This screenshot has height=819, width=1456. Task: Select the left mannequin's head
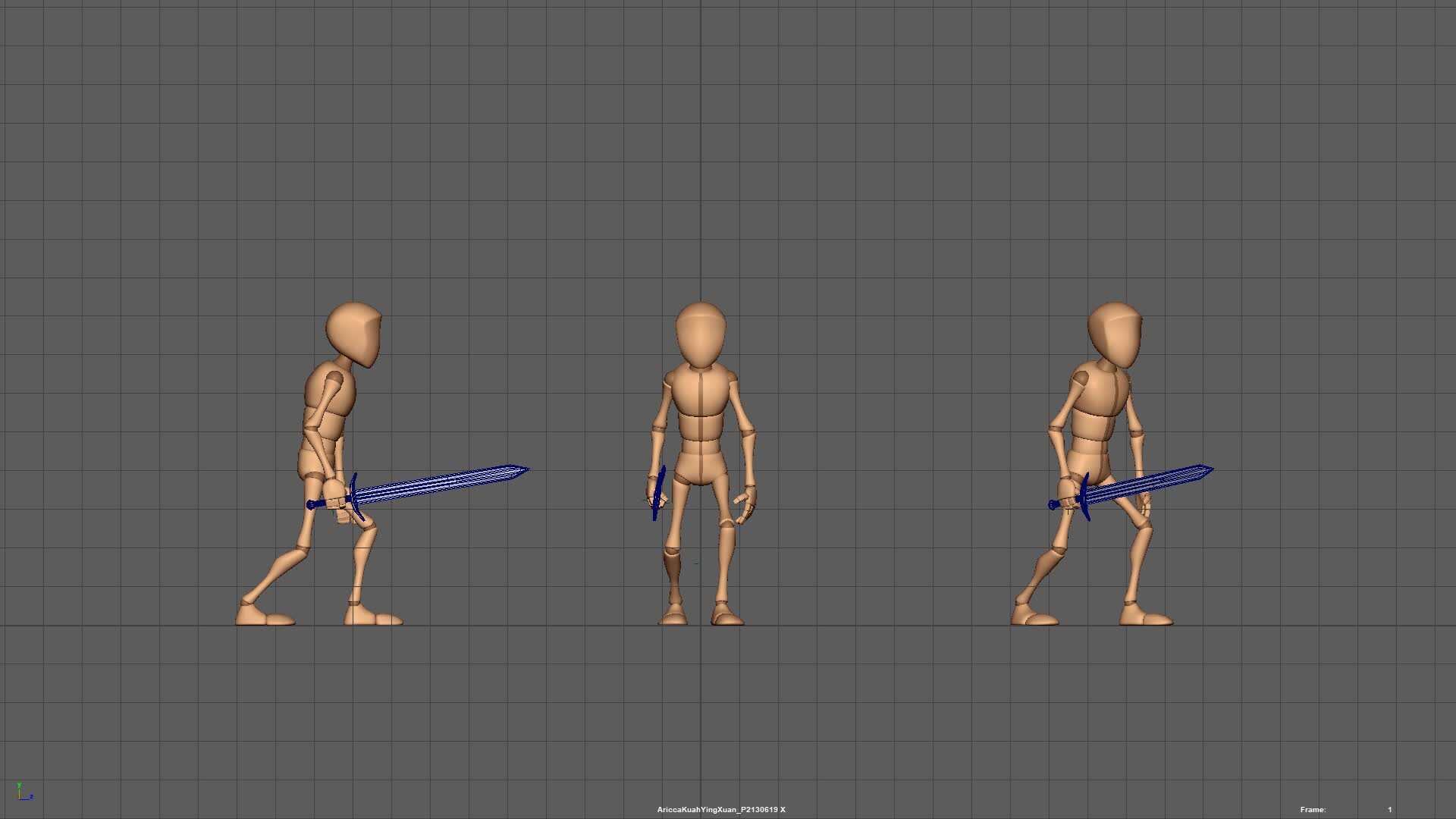(x=353, y=330)
